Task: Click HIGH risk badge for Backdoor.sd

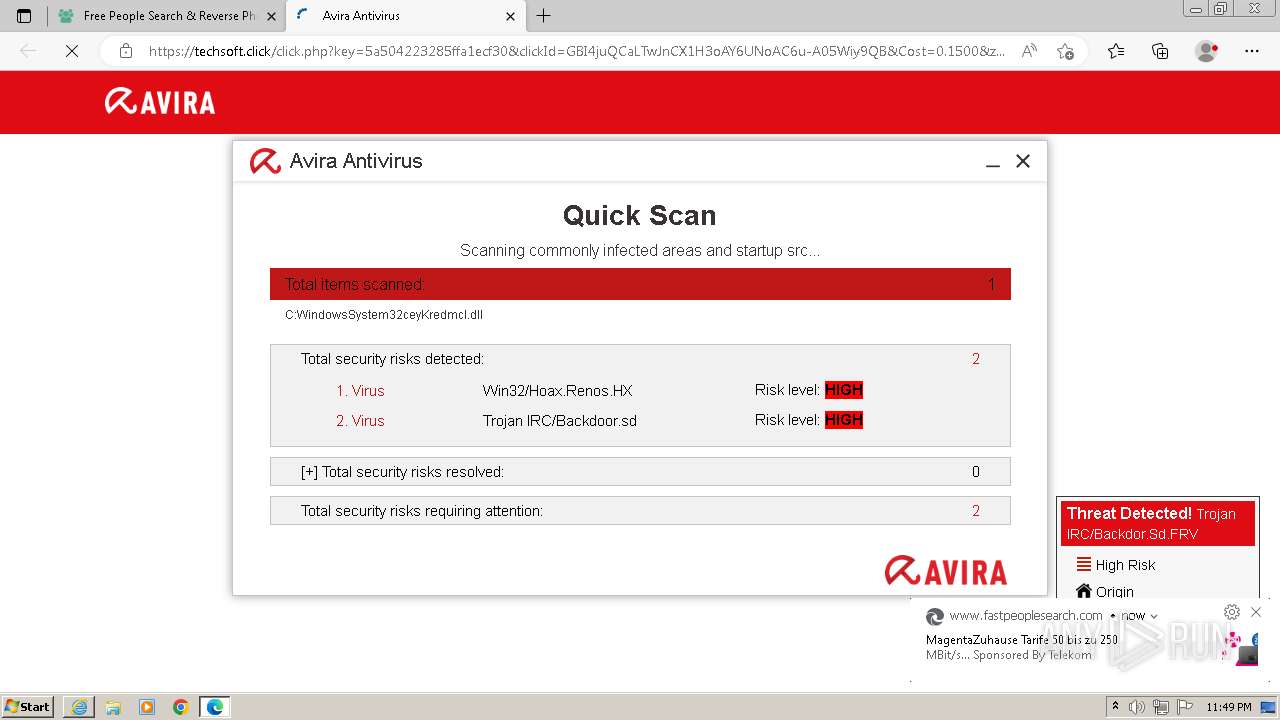Action: click(x=844, y=420)
